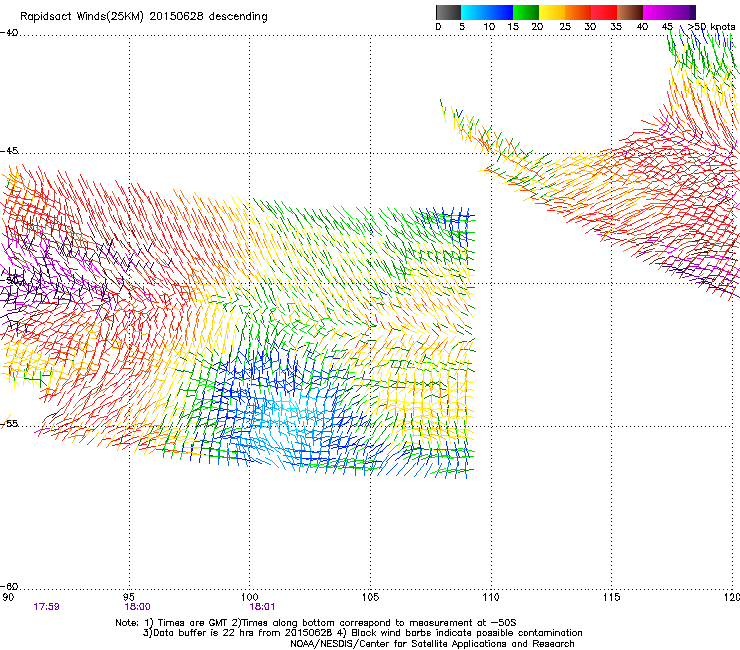This screenshot has height=650, width=740.
Task: Click the longitude label 115
Action: click(612, 597)
